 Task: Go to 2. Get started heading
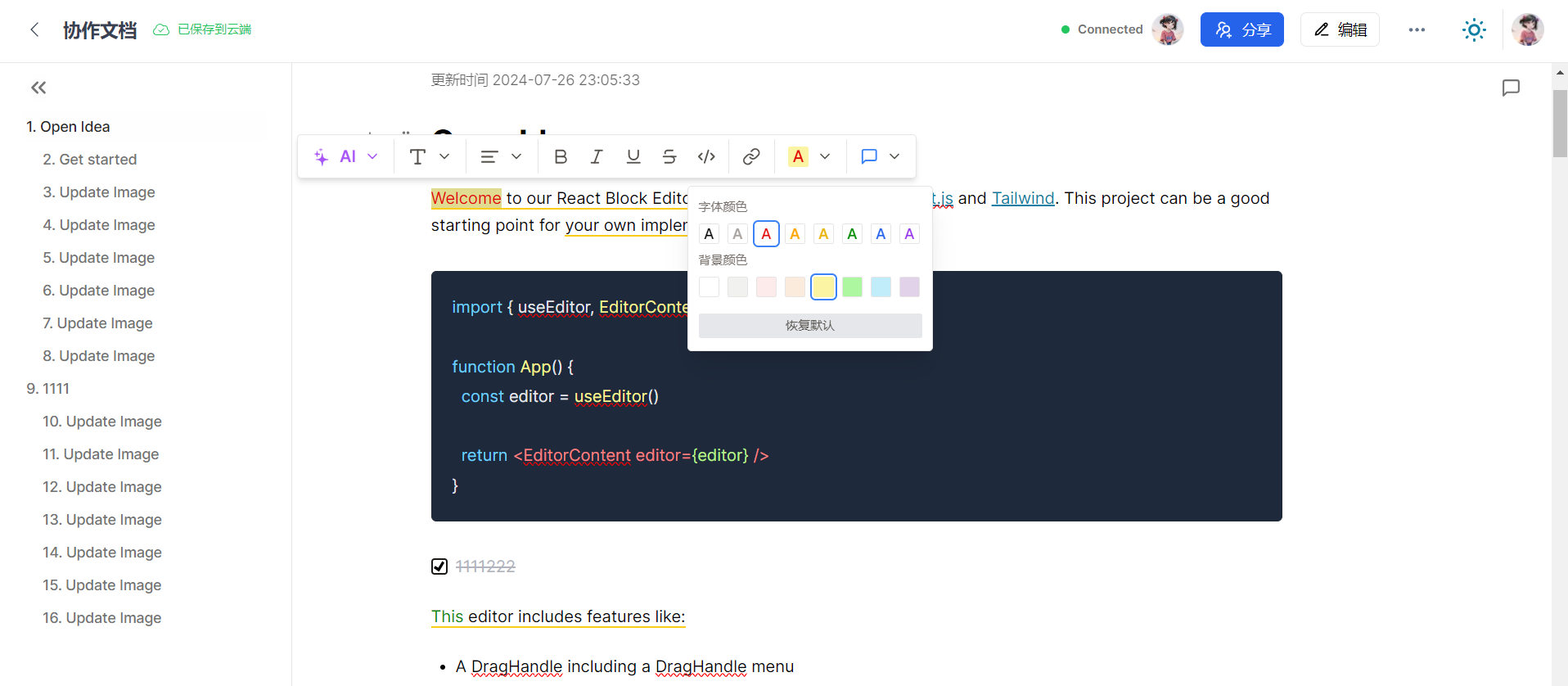click(89, 160)
